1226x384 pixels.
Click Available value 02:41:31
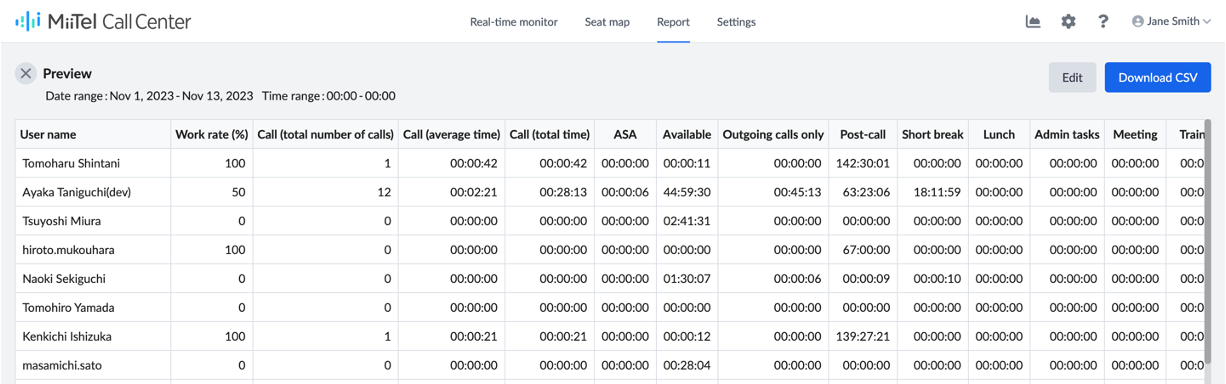point(687,221)
